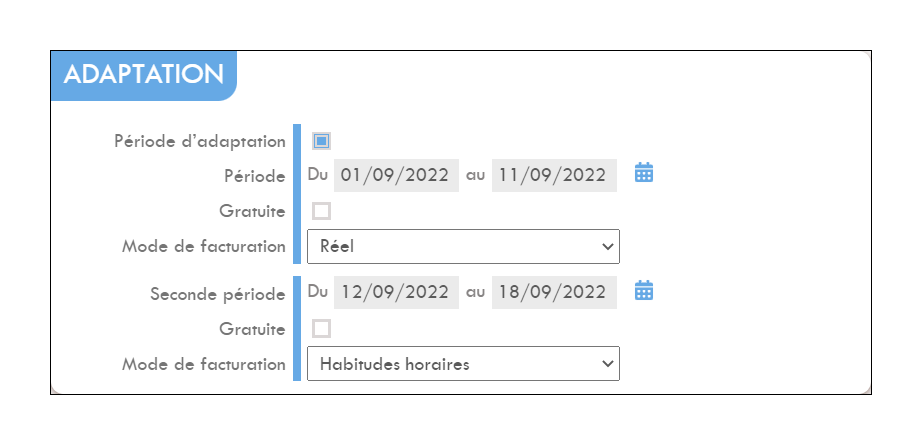
Task: Open the calendar picker for Seconde période
Action: point(644,290)
